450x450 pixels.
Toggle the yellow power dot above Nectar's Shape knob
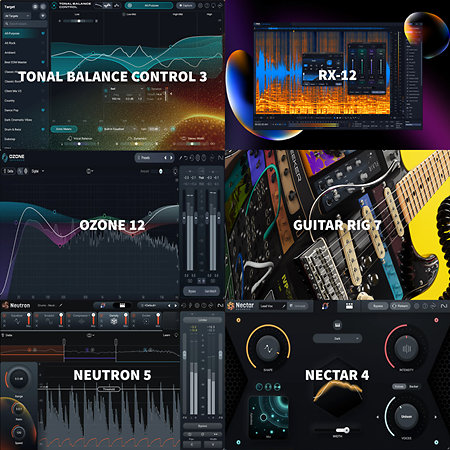click(x=238, y=320)
